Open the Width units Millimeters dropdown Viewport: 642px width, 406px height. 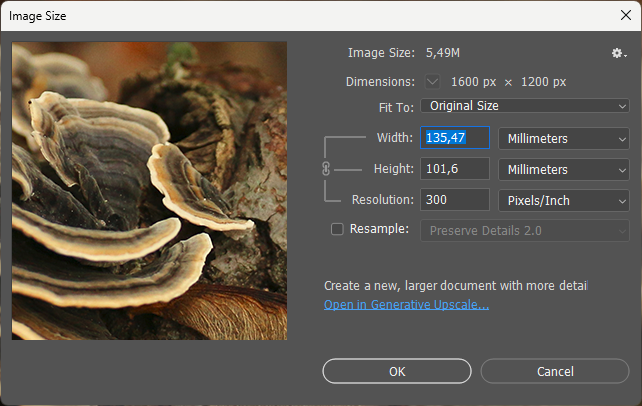click(562, 138)
